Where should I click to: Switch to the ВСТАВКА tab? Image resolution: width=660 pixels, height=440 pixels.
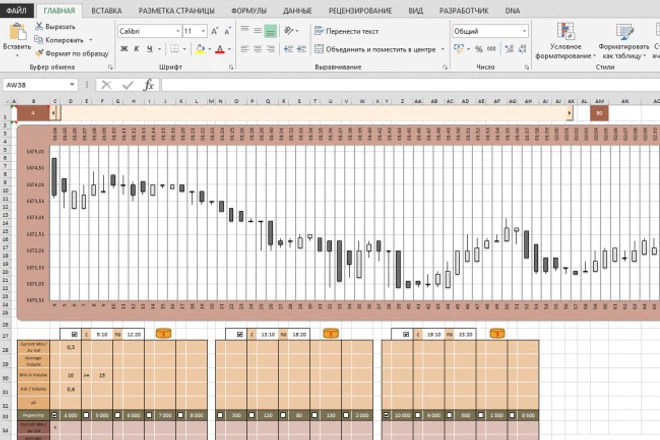coord(106,9)
